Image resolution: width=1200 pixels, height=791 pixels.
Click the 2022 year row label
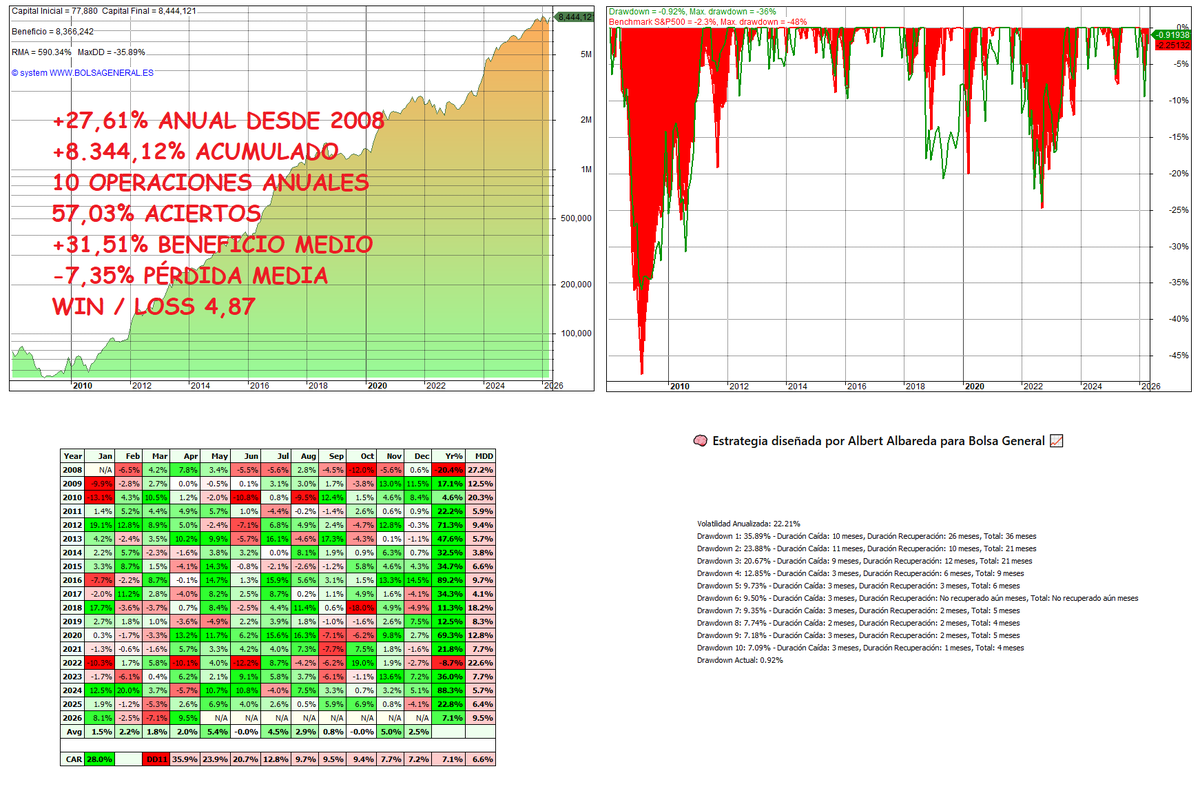(x=72, y=663)
